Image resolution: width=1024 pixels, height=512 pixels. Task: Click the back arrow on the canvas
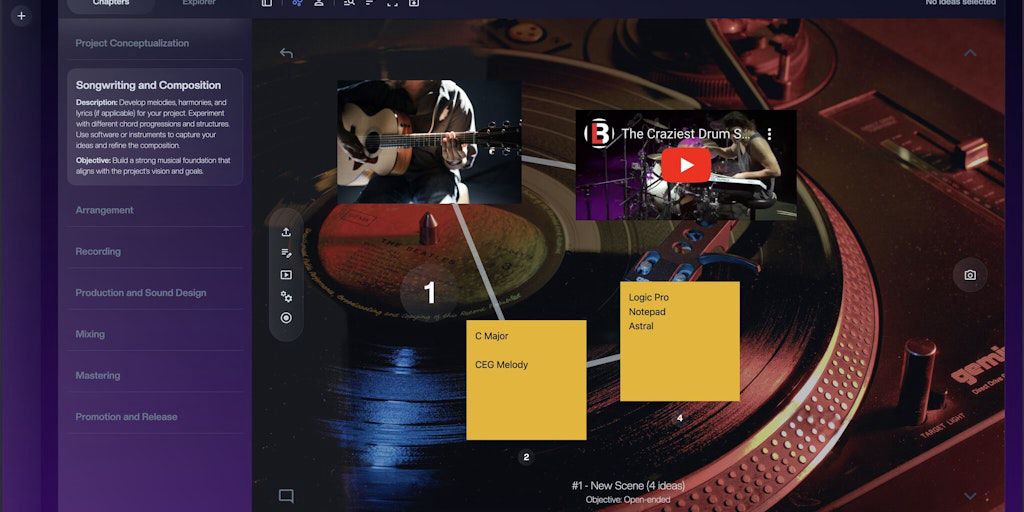pos(286,53)
